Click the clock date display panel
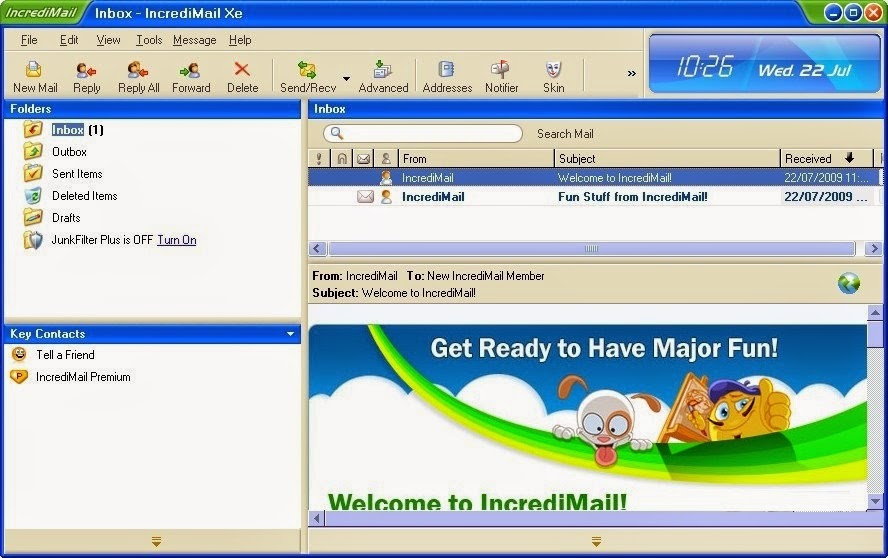The height and width of the screenshot is (558, 888). tap(764, 63)
